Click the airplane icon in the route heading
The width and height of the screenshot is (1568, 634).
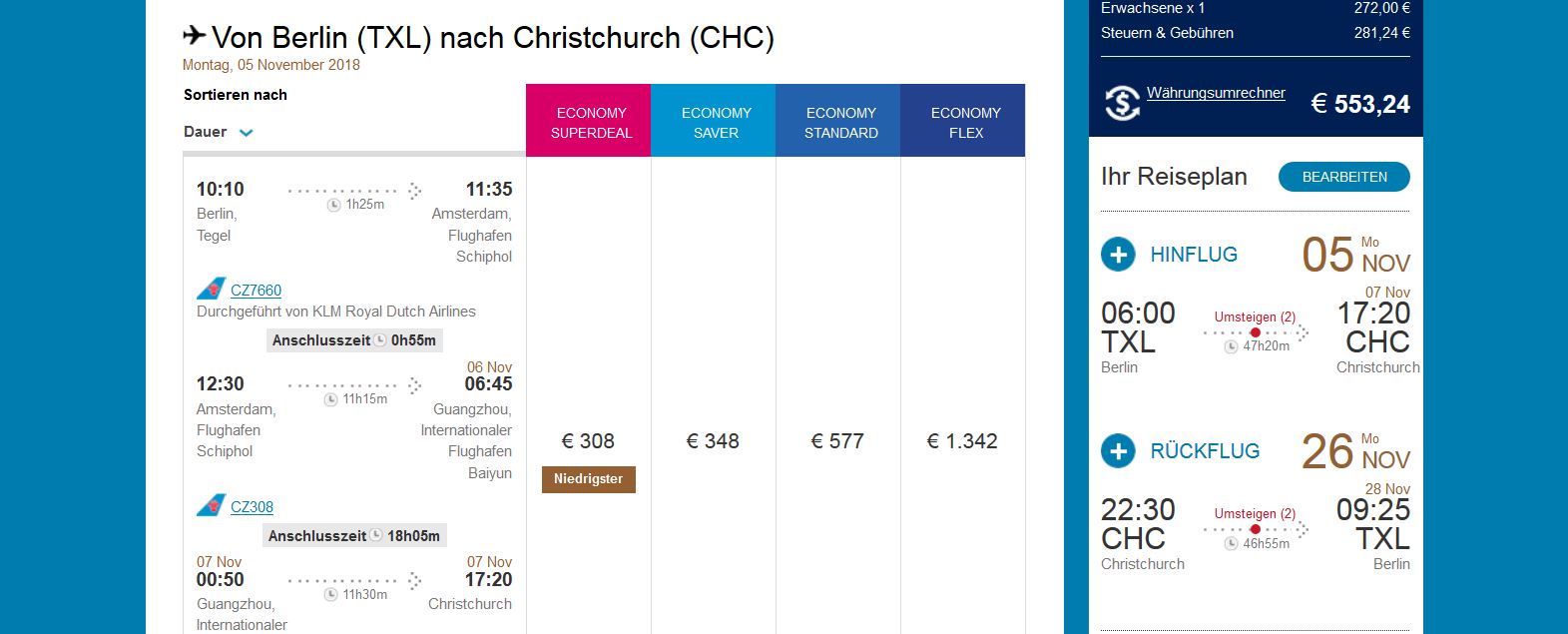[x=195, y=36]
